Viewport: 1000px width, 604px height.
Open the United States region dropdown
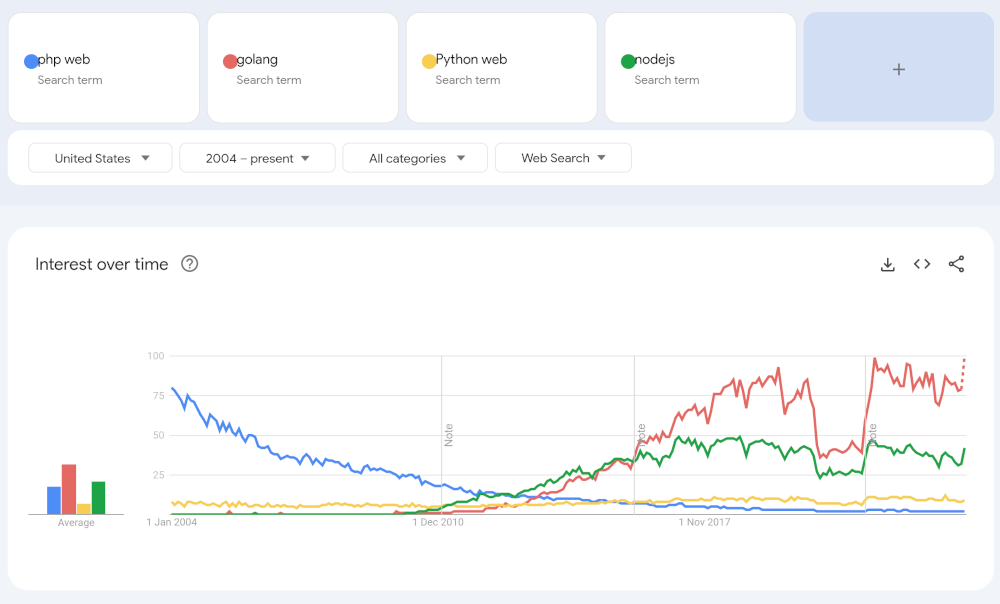coord(101,158)
